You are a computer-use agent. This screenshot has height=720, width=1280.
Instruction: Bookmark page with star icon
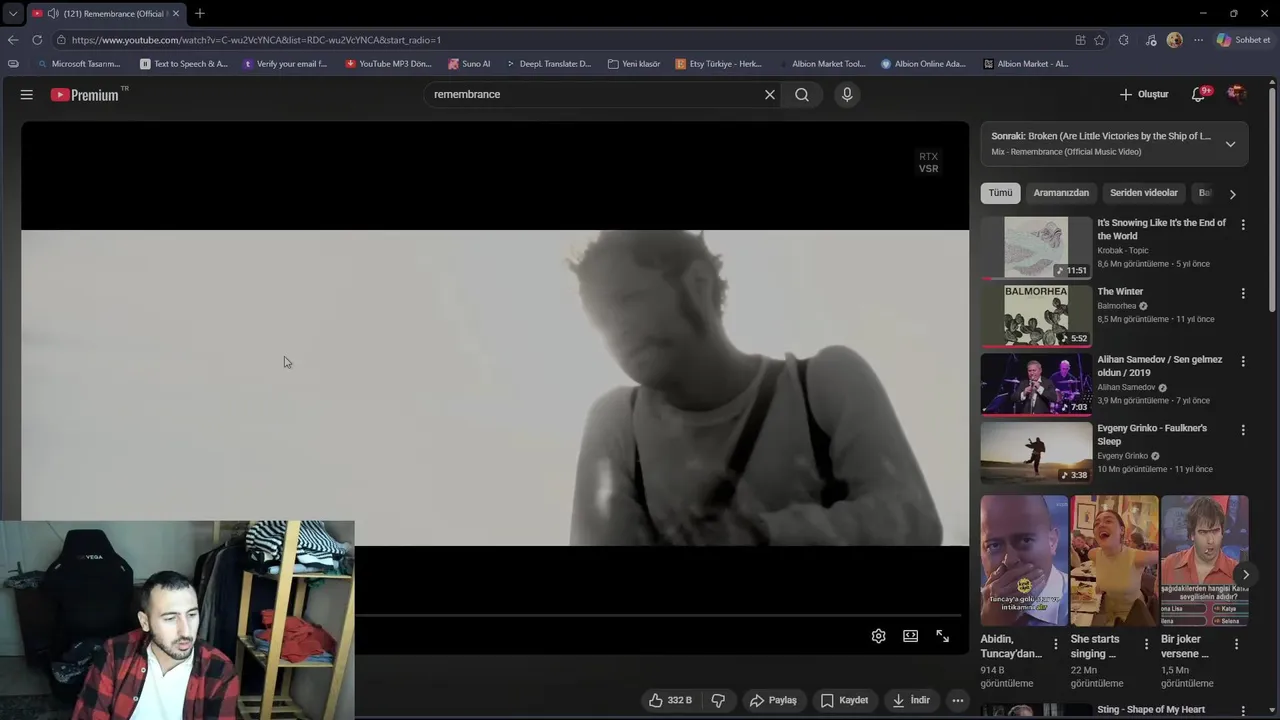(x=1099, y=40)
